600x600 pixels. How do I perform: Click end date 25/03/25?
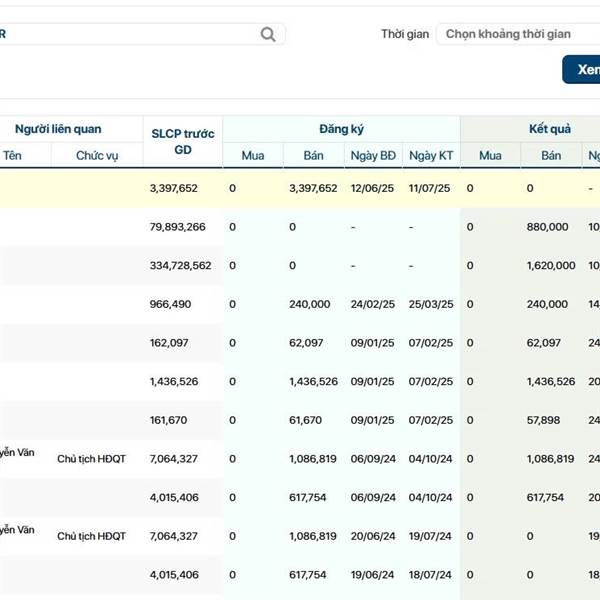(430, 304)
